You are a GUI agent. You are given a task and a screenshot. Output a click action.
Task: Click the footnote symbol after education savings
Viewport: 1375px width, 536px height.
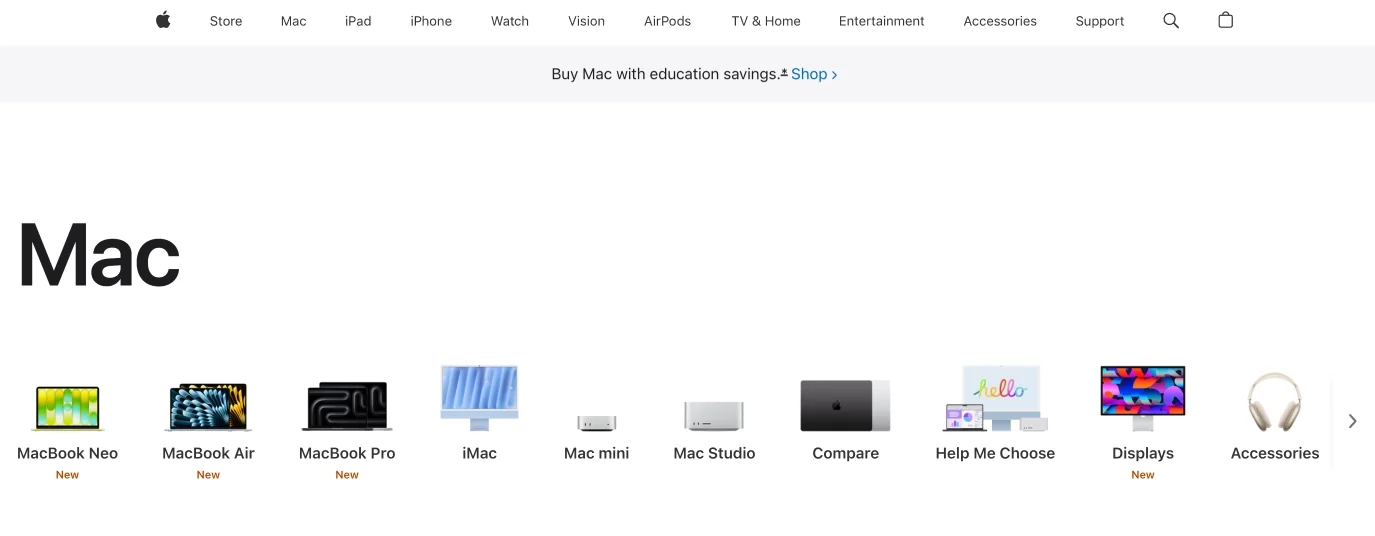tap(784, 71)
